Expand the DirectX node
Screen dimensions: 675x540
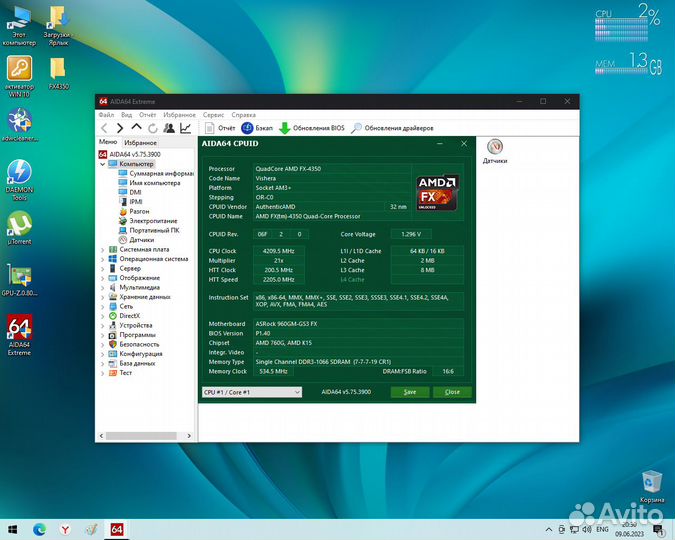coord(102,316)
